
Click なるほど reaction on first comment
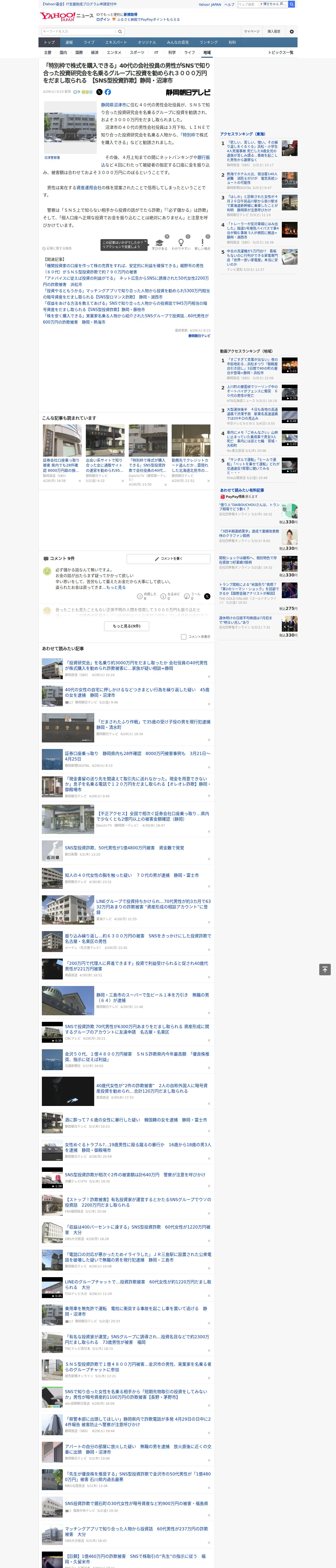[170, 597]
